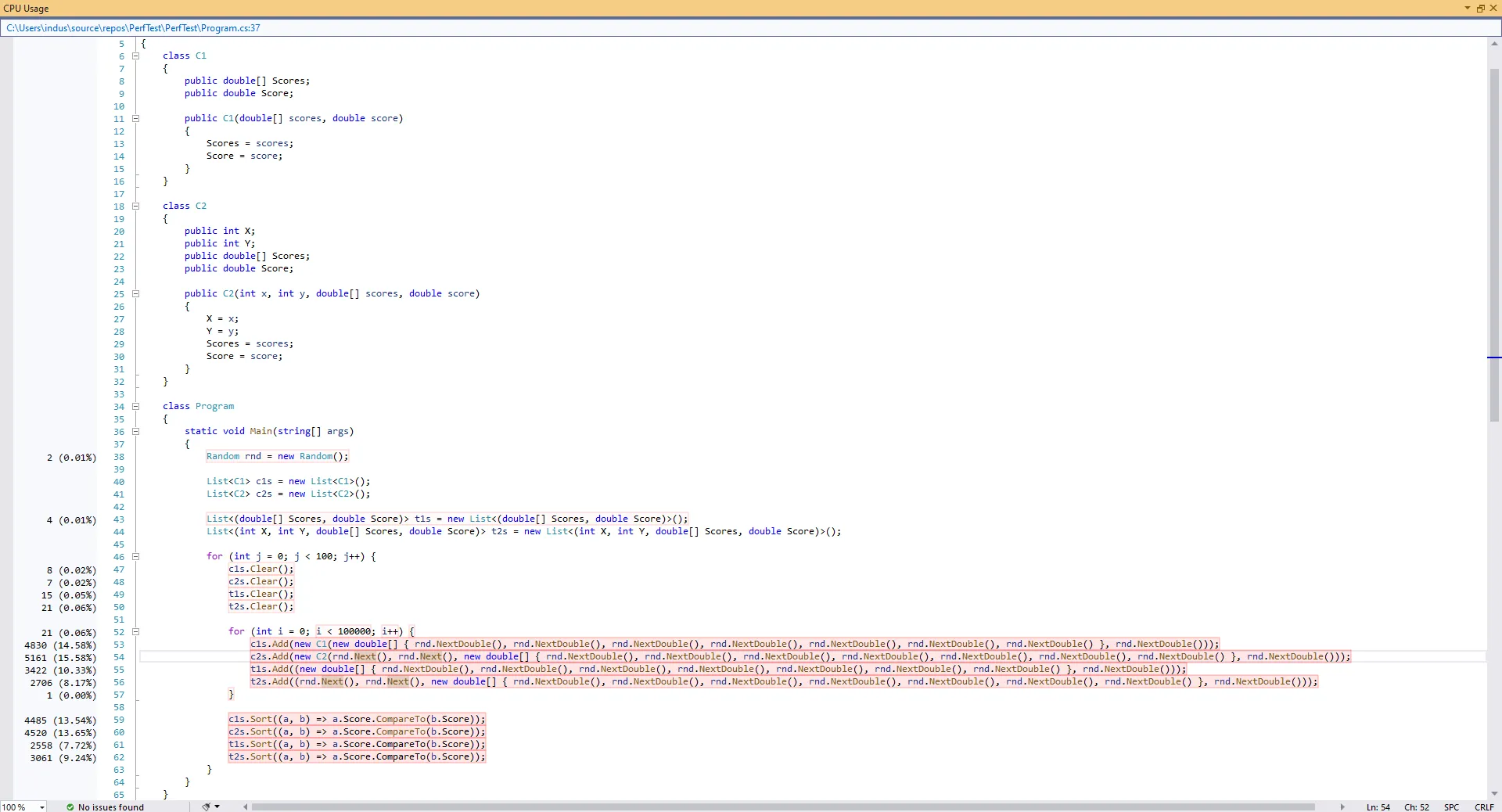Click the vertical scrollbar down arrow
Screen dimensions: 1502x812
point(1494,794)
